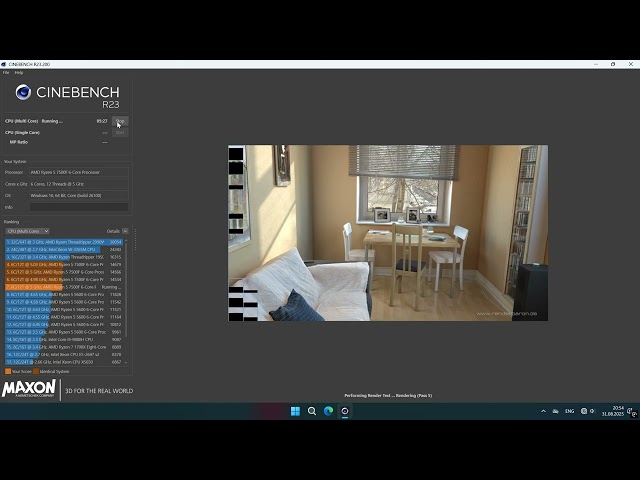Select ranking row 17 Intel Xeon X5650
The width and height of the screenshot is (640, 480).
pos(64,362)
